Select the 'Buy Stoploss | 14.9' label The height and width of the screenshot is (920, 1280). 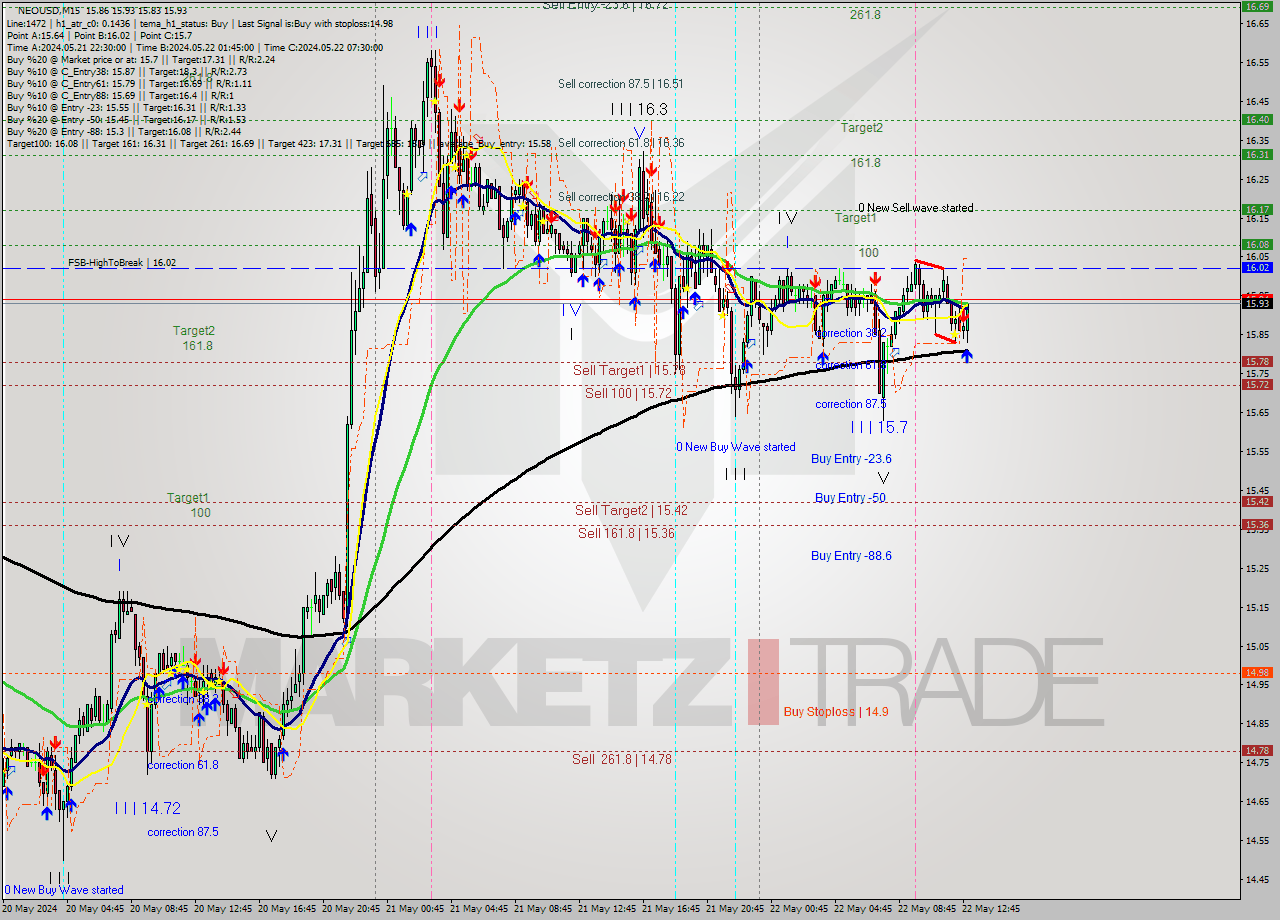(x=835, y=712)
